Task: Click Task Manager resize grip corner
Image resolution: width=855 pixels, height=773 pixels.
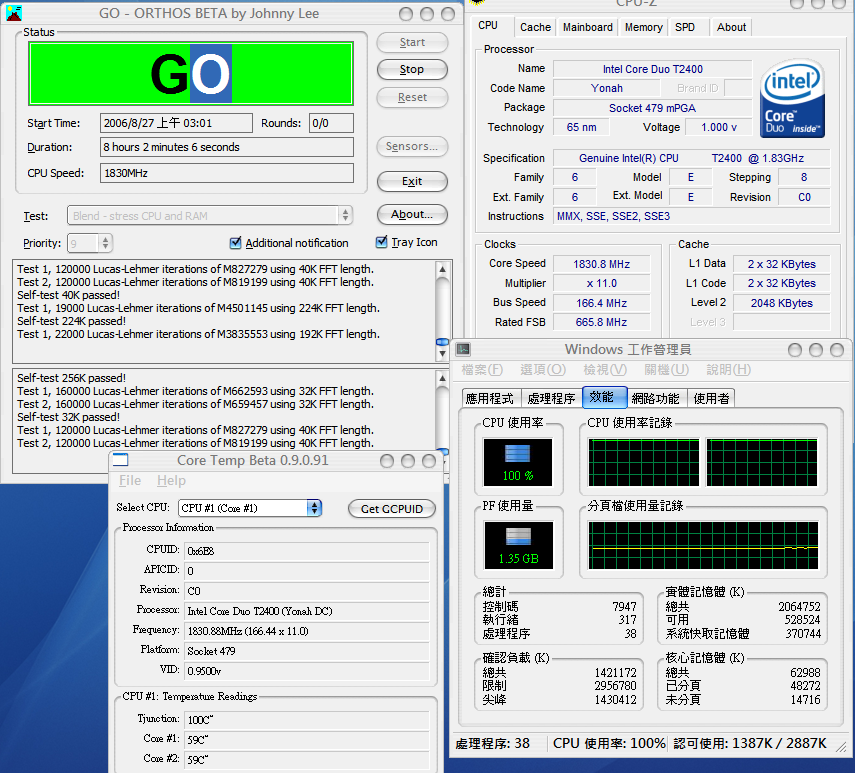Action: (842, 747)
